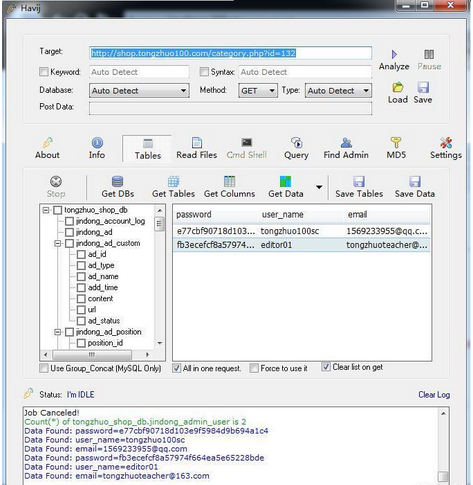Click the Save floppy icon beside Load
The height and width of the screenshot is (485, 473).
(423, 87)
